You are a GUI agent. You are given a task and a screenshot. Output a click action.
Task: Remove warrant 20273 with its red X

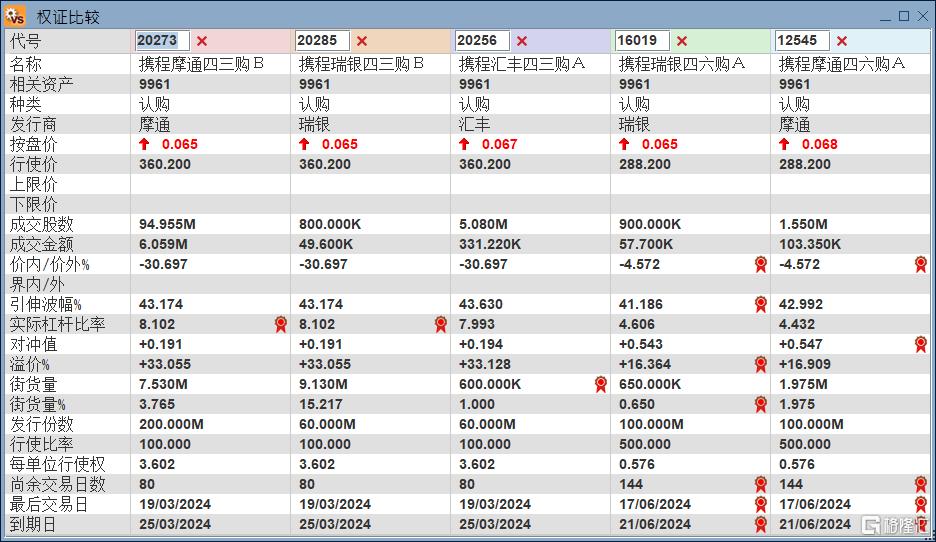pos(202,41)
